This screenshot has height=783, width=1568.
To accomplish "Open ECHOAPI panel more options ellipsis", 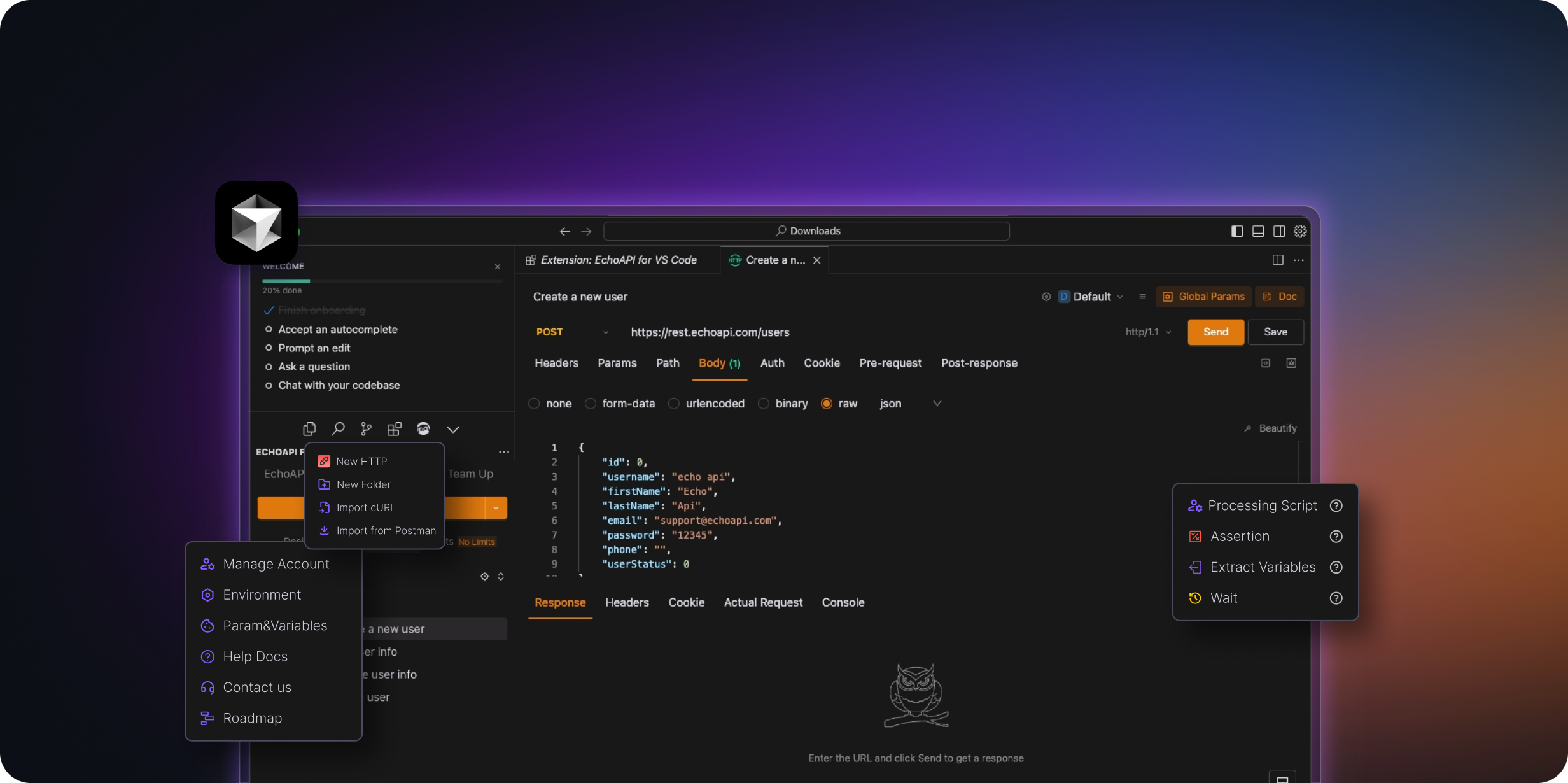I will click(x=504, y=452).
